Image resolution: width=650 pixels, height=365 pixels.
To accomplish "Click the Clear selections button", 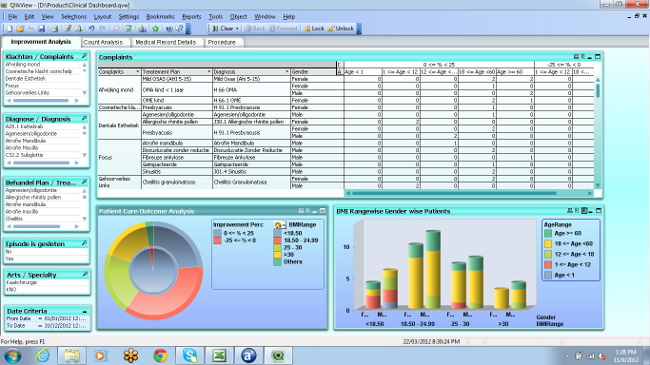I will (223, 29).
